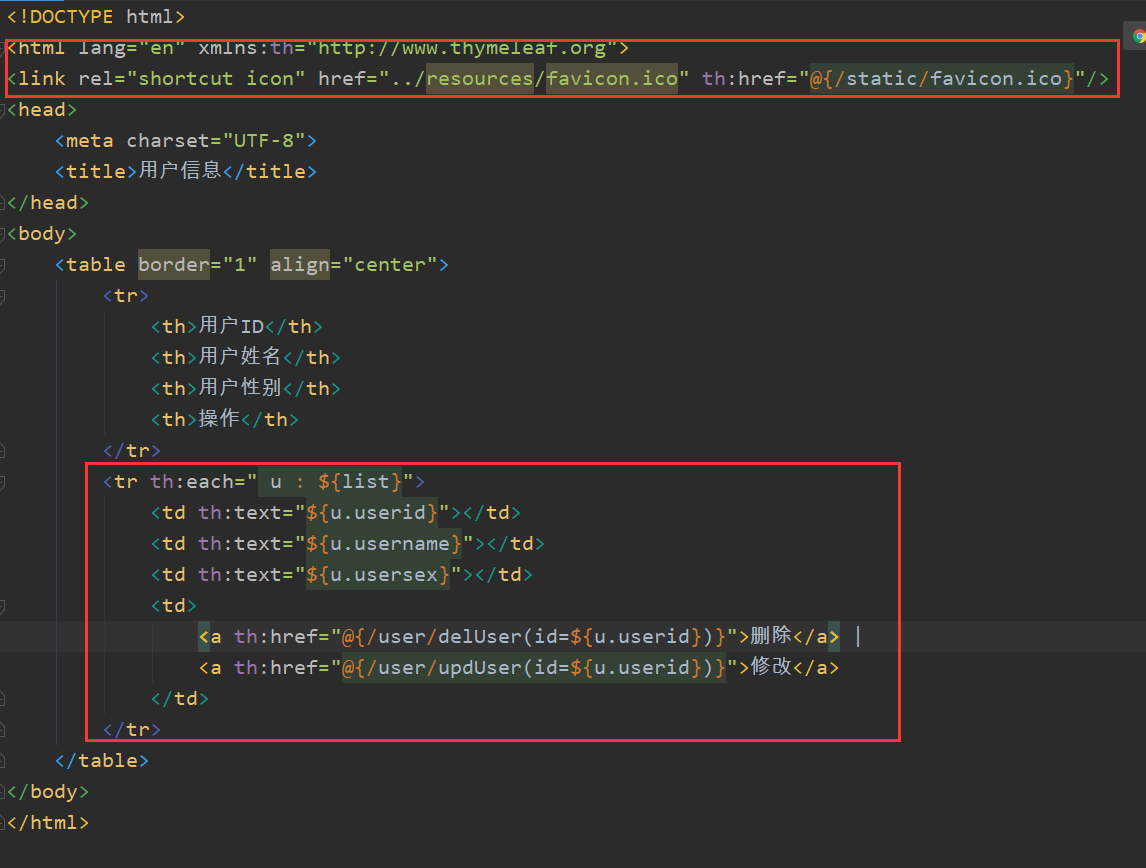Click the ${u.userid} expression

point(370,512)
